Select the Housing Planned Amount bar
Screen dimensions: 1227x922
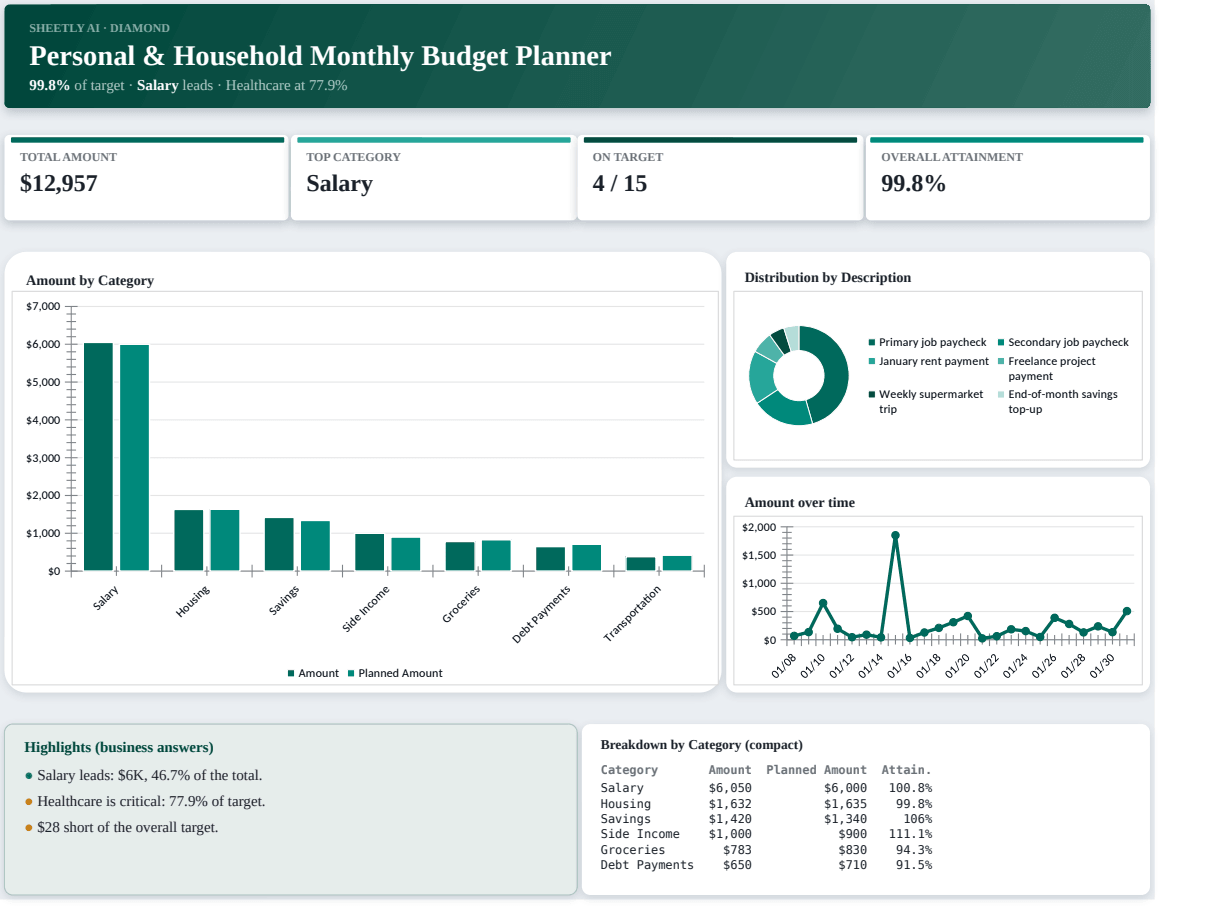coord(224,540)
